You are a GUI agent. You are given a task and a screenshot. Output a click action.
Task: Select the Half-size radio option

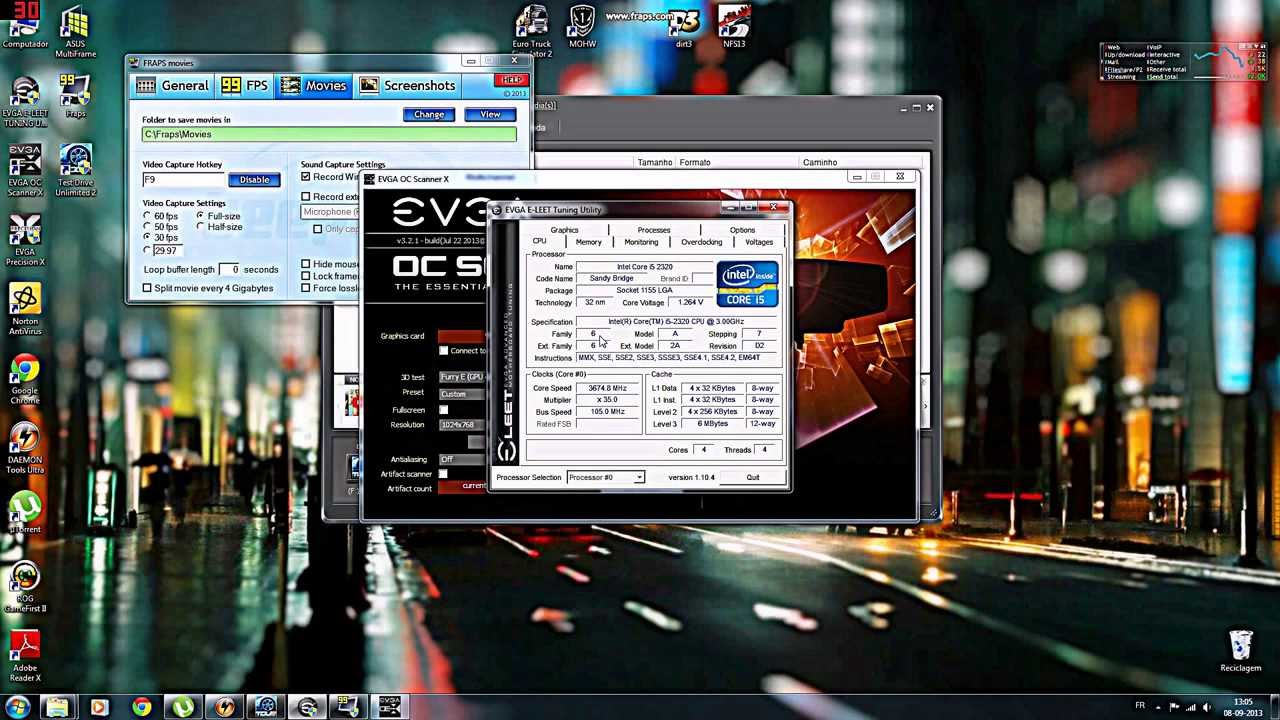(x=201, y=227)
